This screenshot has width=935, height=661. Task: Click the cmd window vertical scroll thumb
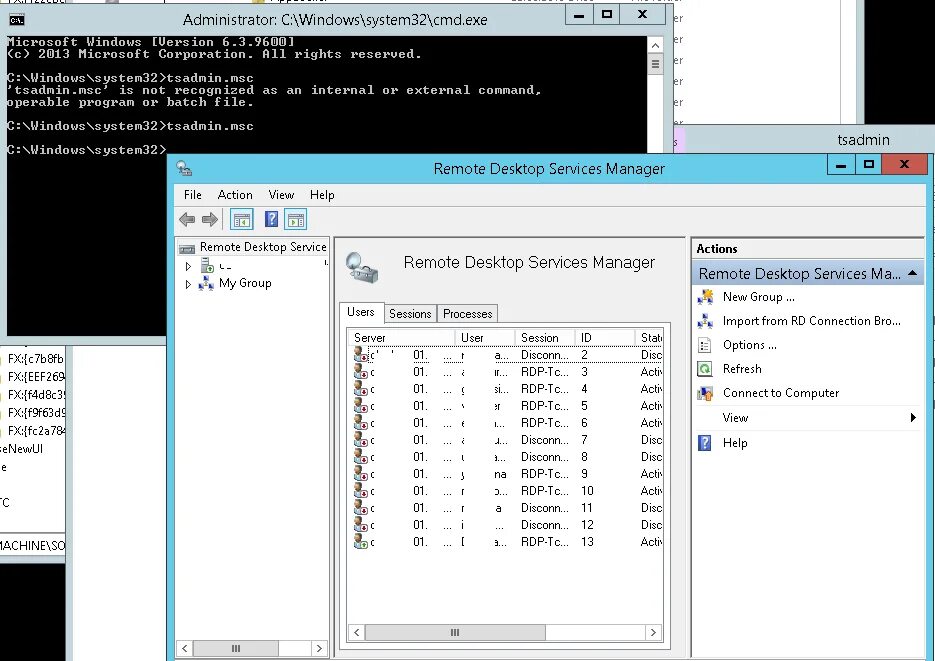[x=655, y=64]
